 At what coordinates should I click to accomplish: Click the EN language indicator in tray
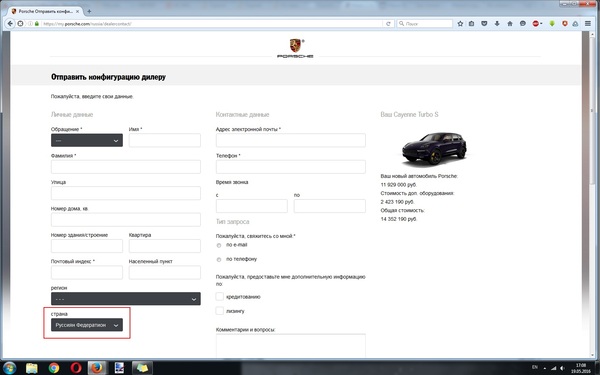[535, 367]
